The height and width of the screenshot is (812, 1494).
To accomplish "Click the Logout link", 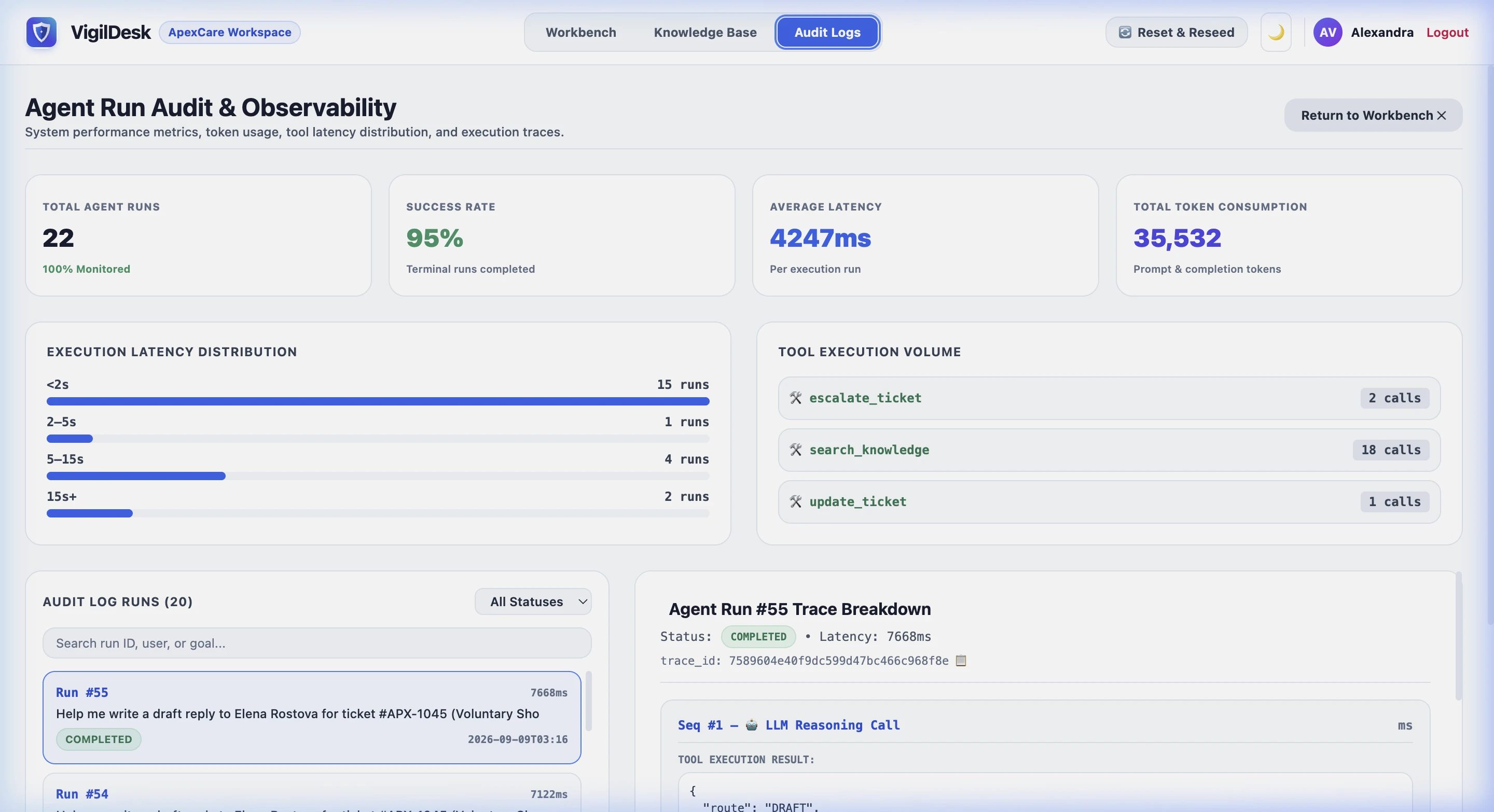I will pyautogui.click(x=1447, y=33).
